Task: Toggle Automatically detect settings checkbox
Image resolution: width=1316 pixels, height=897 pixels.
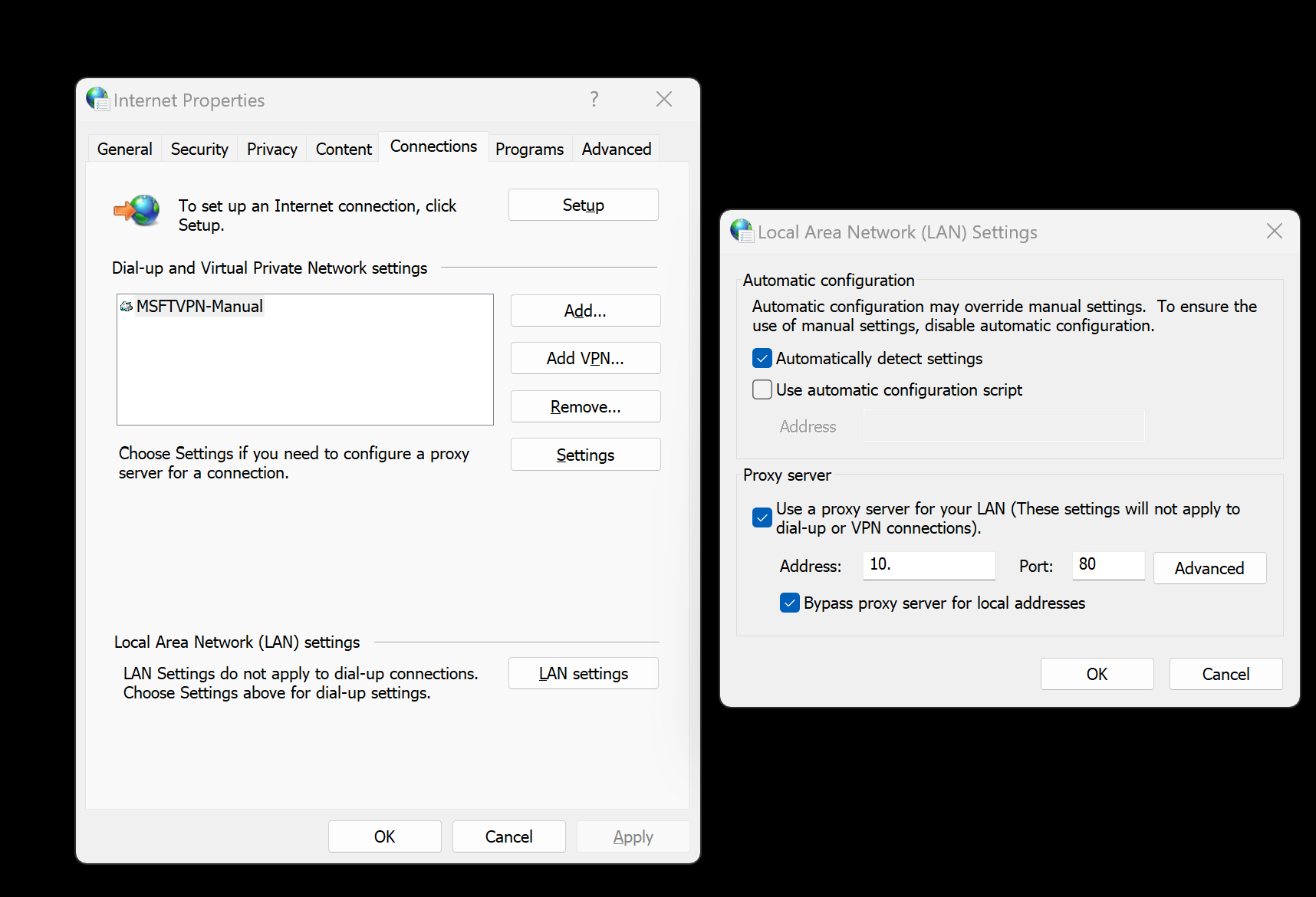Action: (x=762, y=358)
